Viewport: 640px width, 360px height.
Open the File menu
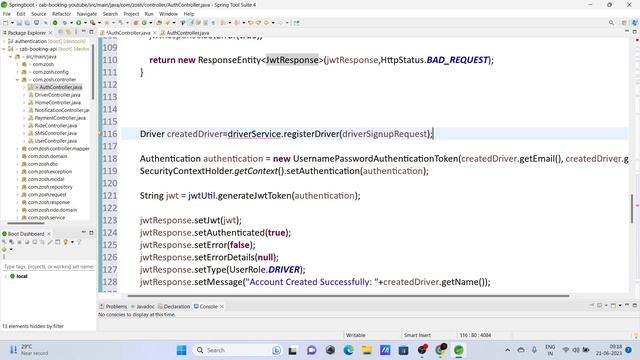tap(7, 14)
